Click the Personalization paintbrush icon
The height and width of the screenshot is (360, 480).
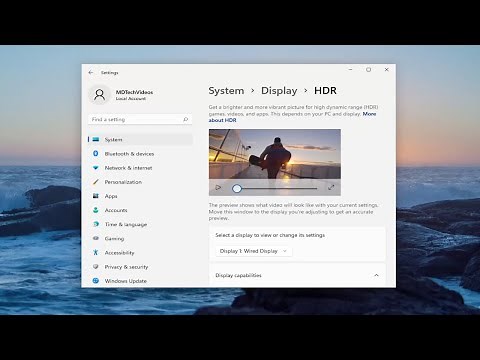(x=96, y=182)
